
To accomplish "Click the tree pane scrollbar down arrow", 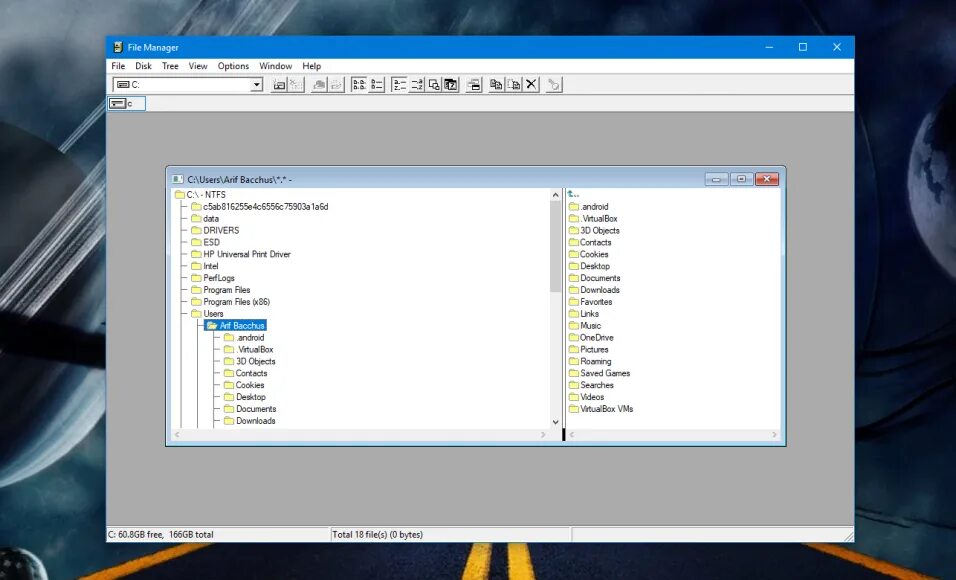I will coord(556,422).
